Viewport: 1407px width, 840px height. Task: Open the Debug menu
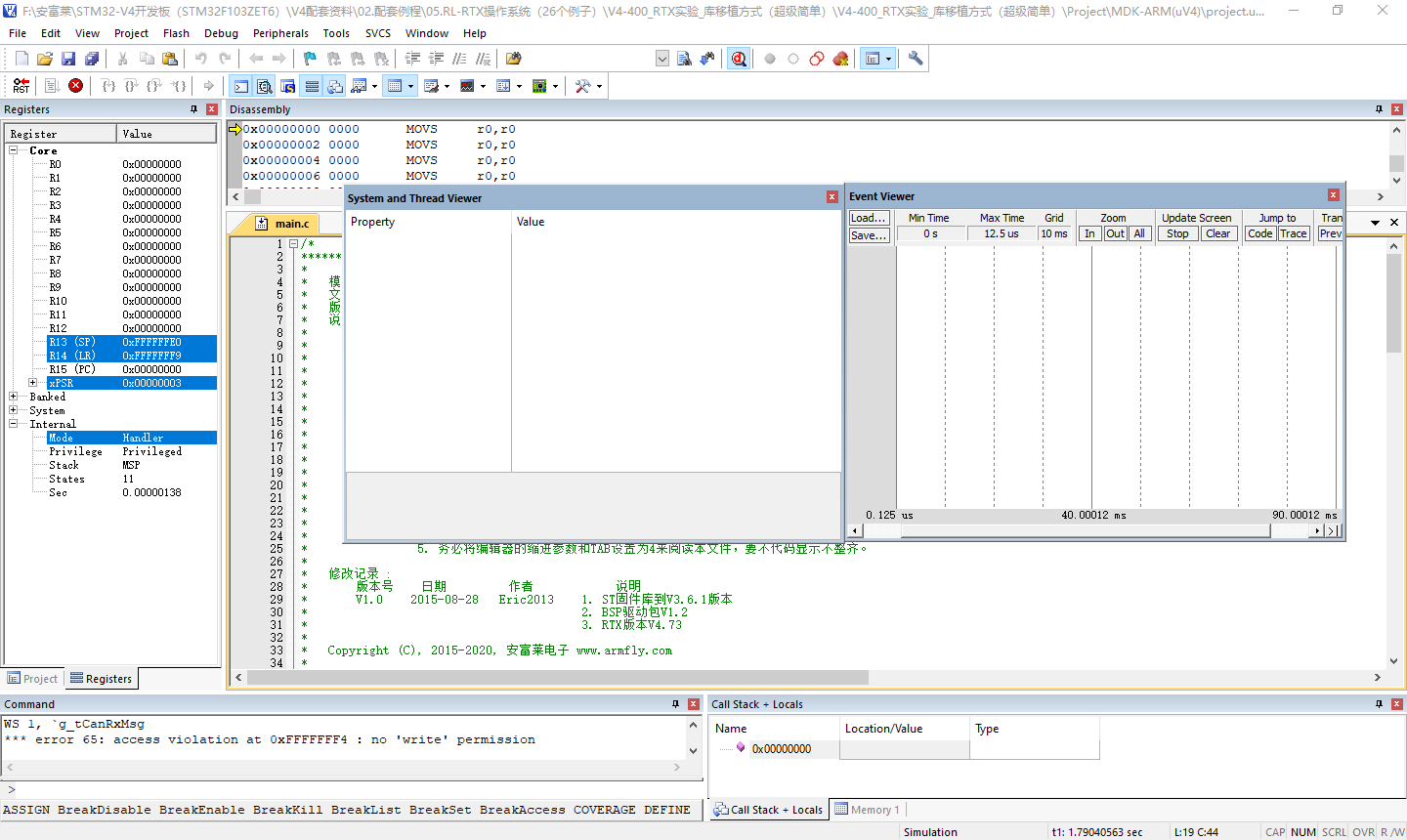point(221,33)
